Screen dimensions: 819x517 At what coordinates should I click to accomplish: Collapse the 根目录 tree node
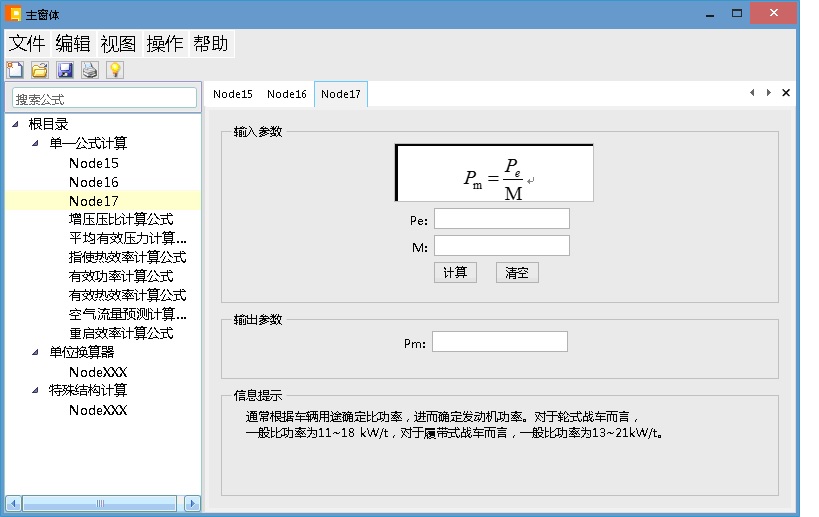(16, 124)
